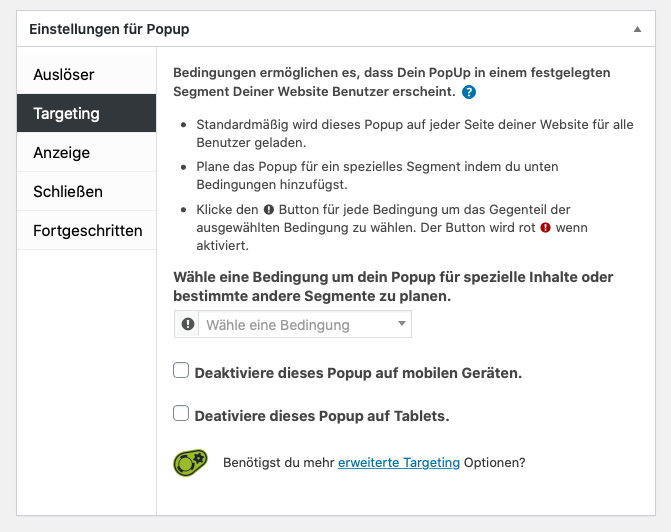671x532 pixels.
Task: Click the red exclamation icon in instructions
Action: (x=545, y=228)
